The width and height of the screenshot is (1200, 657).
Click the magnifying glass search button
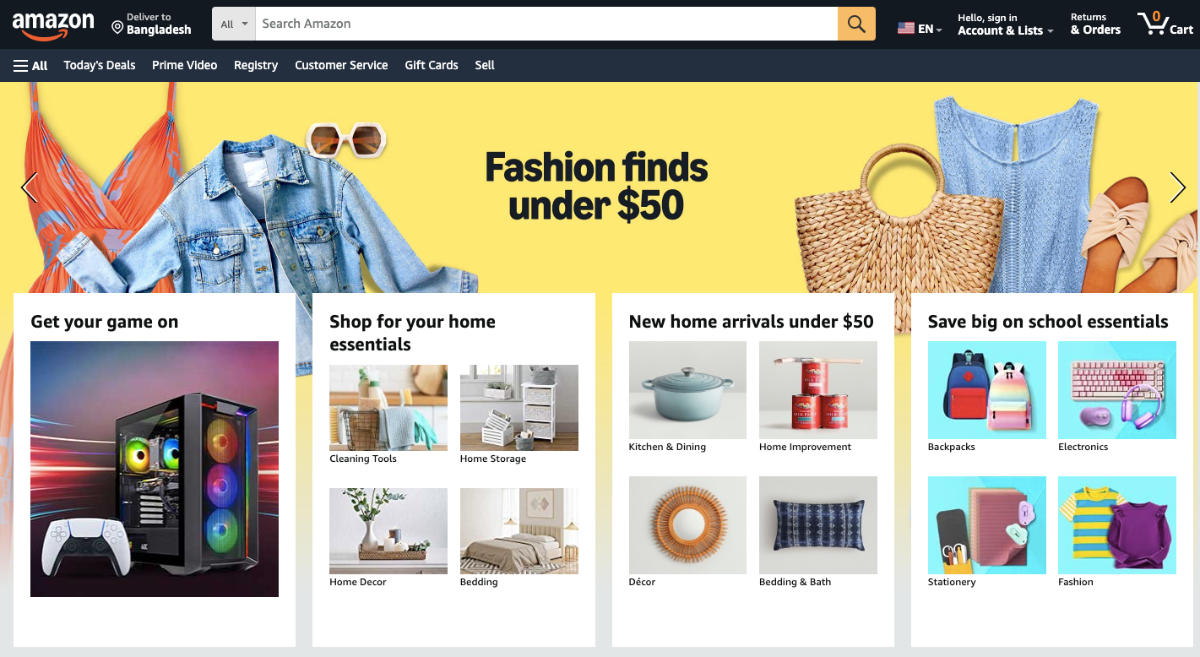tap(856, 24)
